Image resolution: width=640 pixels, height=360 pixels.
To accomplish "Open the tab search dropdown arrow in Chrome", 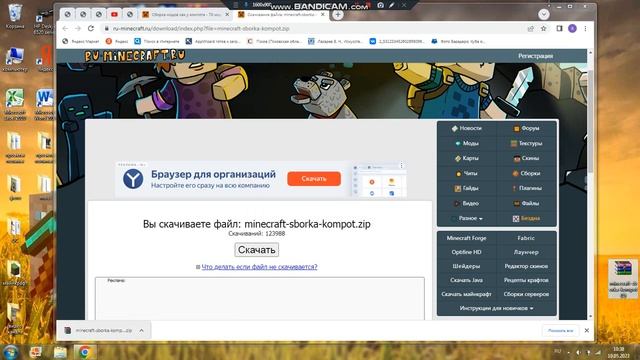I will coord(544,15).
